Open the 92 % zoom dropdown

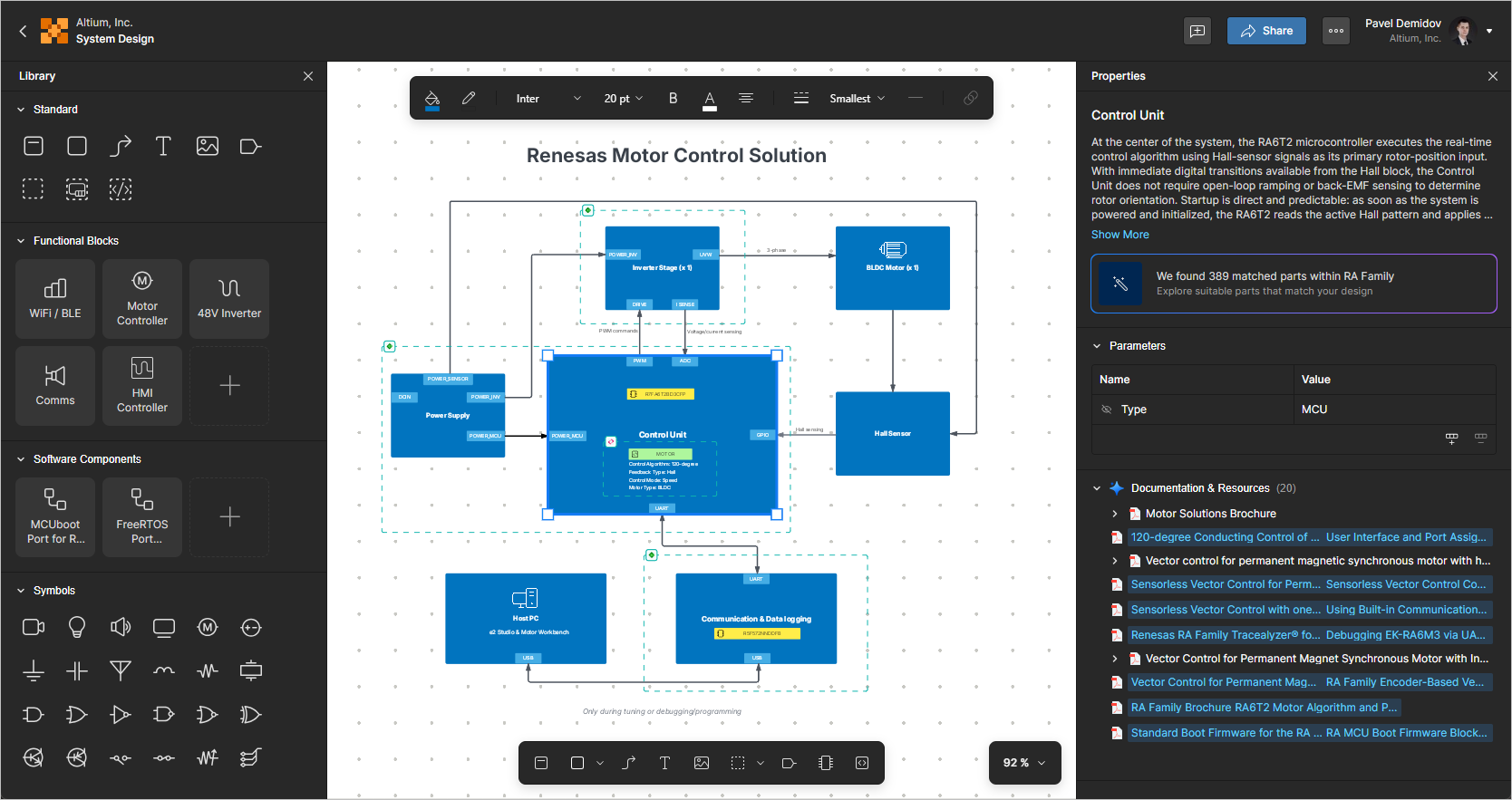(1024, 763)
